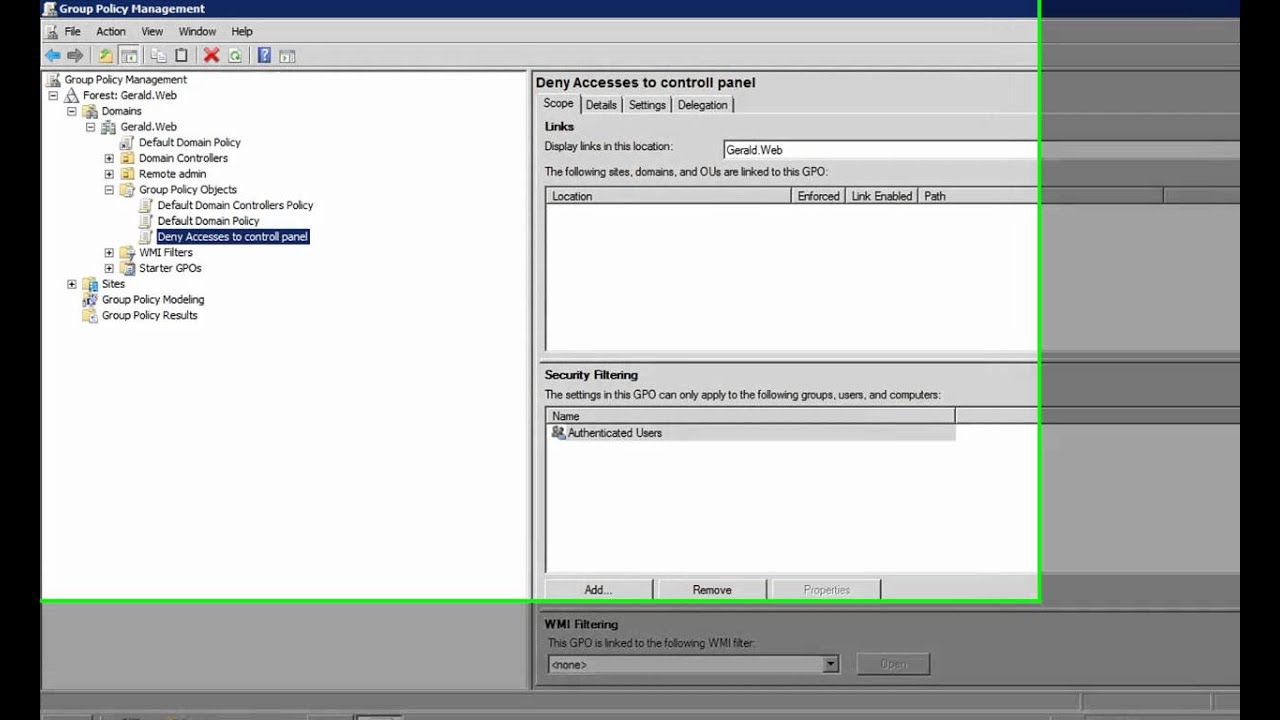The image size is (1280, 720).
Task: Click the Starter GPOs folder icon
Action: click(127, 268)
